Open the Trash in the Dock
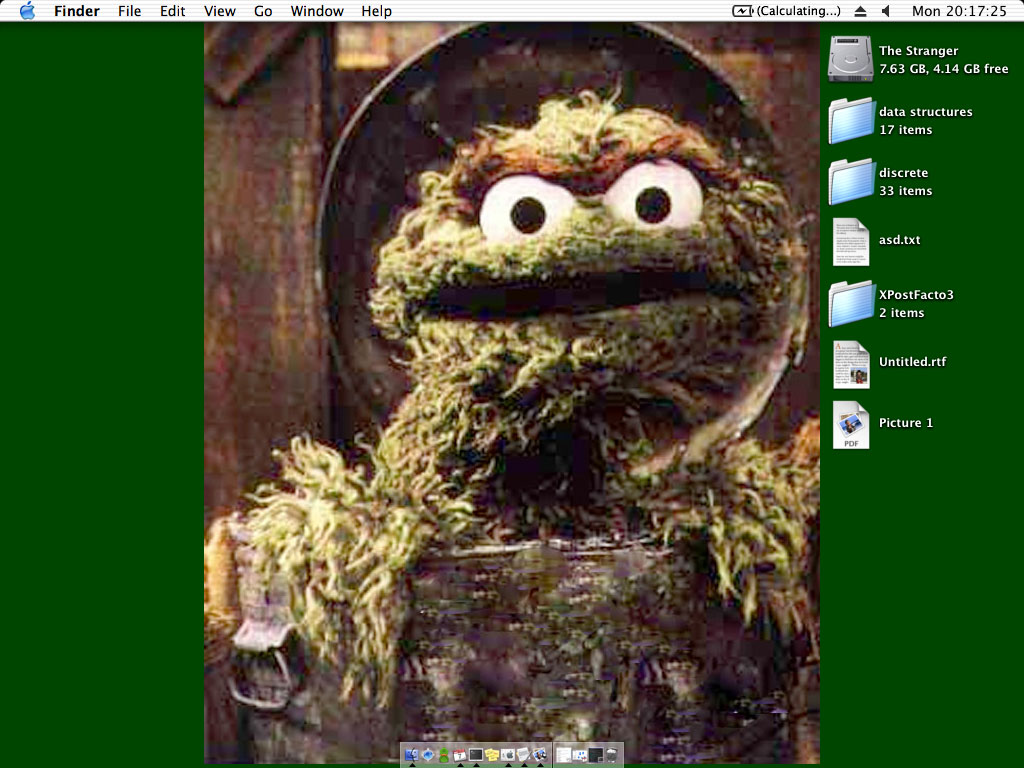1024x768 pixels. point(612,755)
